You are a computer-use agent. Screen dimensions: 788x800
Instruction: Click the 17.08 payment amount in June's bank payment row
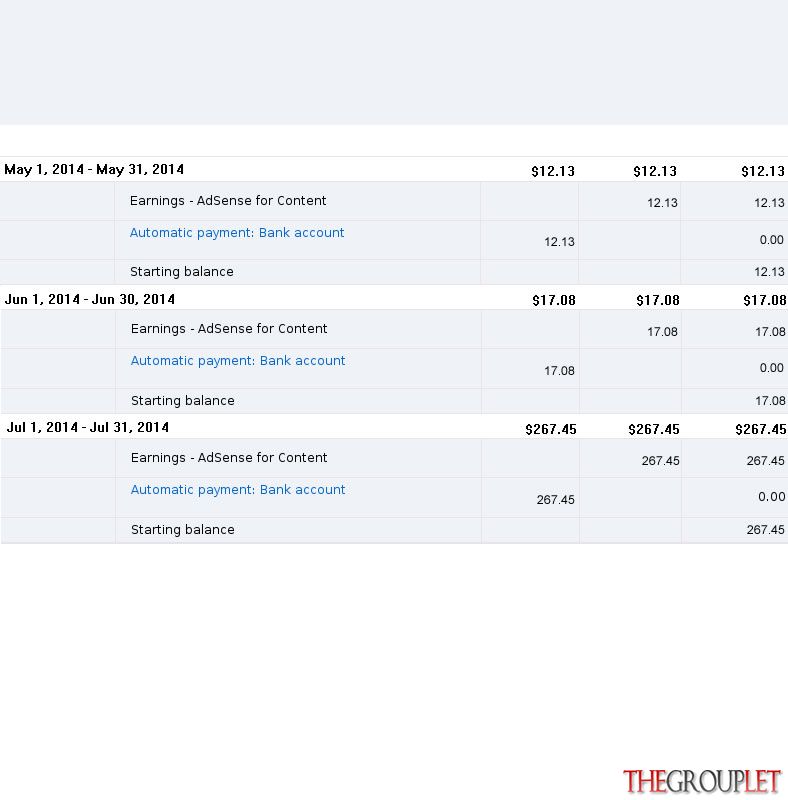[x=559, y=371]
